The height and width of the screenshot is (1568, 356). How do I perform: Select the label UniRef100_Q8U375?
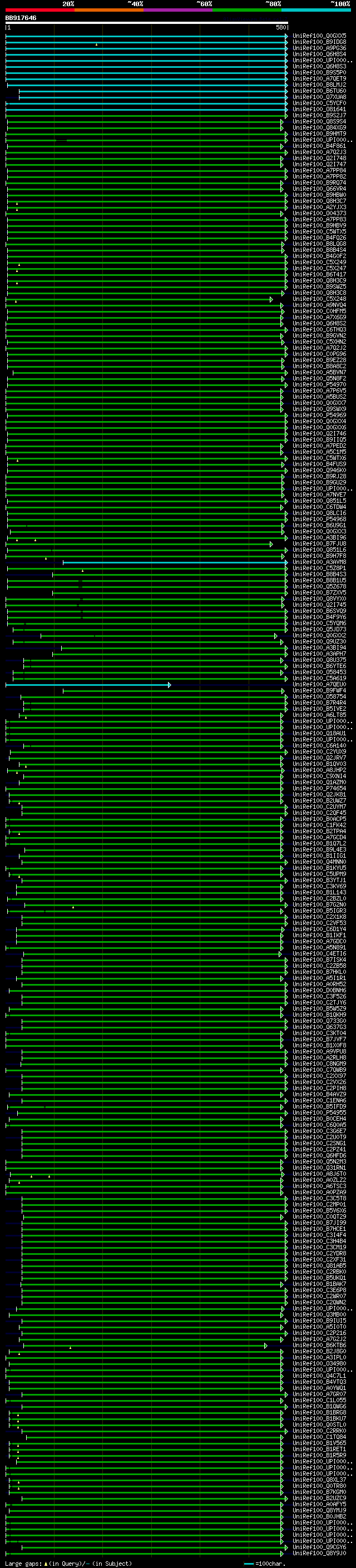pyautogui.click(x=319, y=660)
